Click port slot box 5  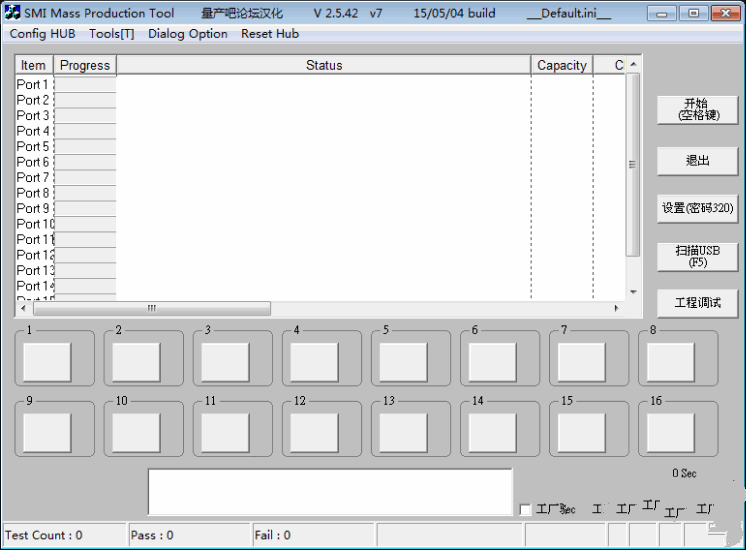pos(403,362)
